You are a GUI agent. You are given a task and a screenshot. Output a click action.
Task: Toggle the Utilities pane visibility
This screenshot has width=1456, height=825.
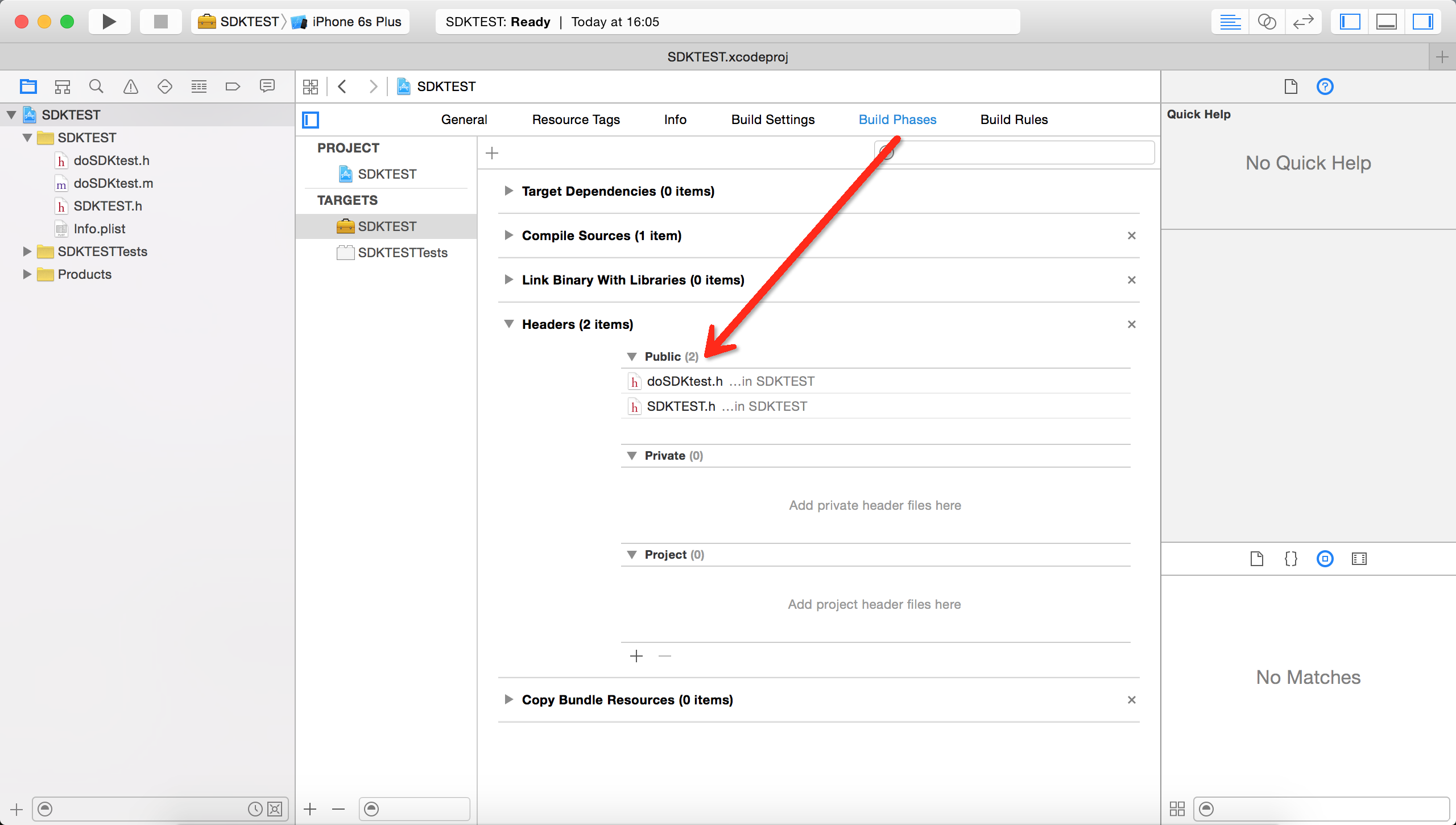[1422, 22]
